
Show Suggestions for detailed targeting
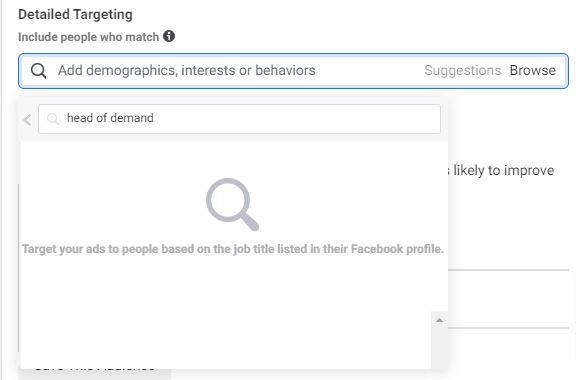pyautogui.click(x=462, y=70)
